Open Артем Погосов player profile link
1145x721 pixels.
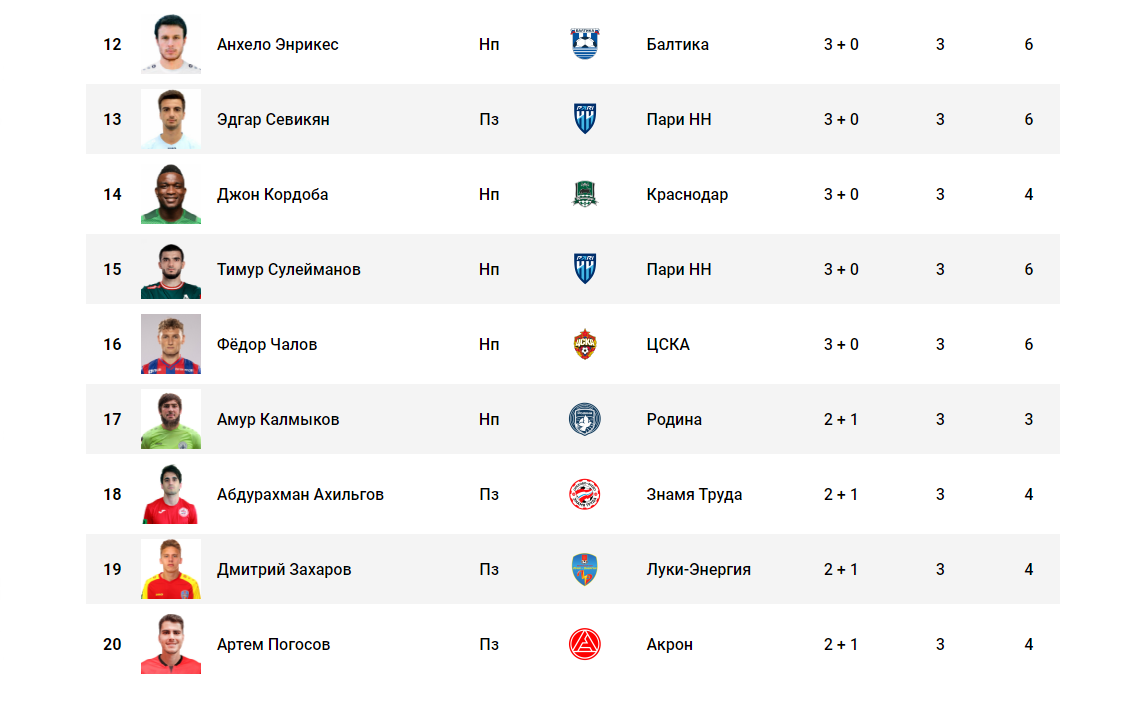[273, 644]
